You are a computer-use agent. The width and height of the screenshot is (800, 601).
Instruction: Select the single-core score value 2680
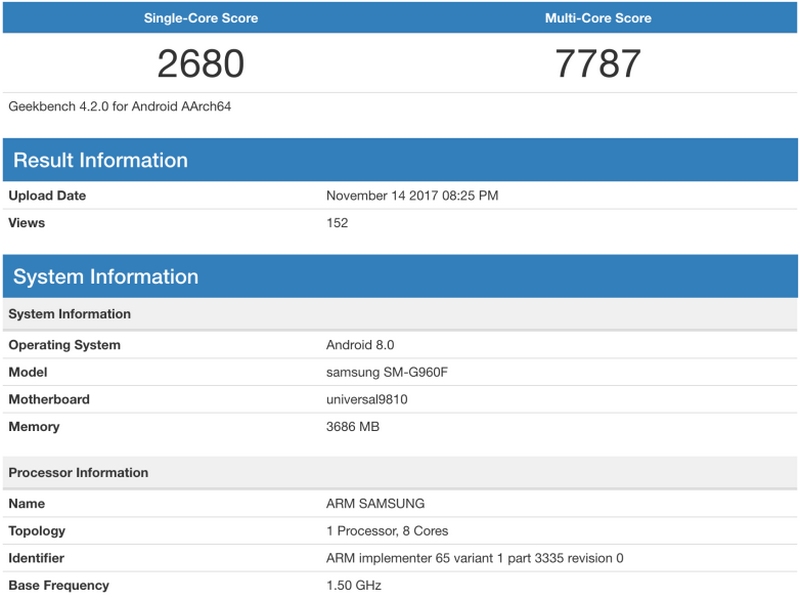pos(201,64)
